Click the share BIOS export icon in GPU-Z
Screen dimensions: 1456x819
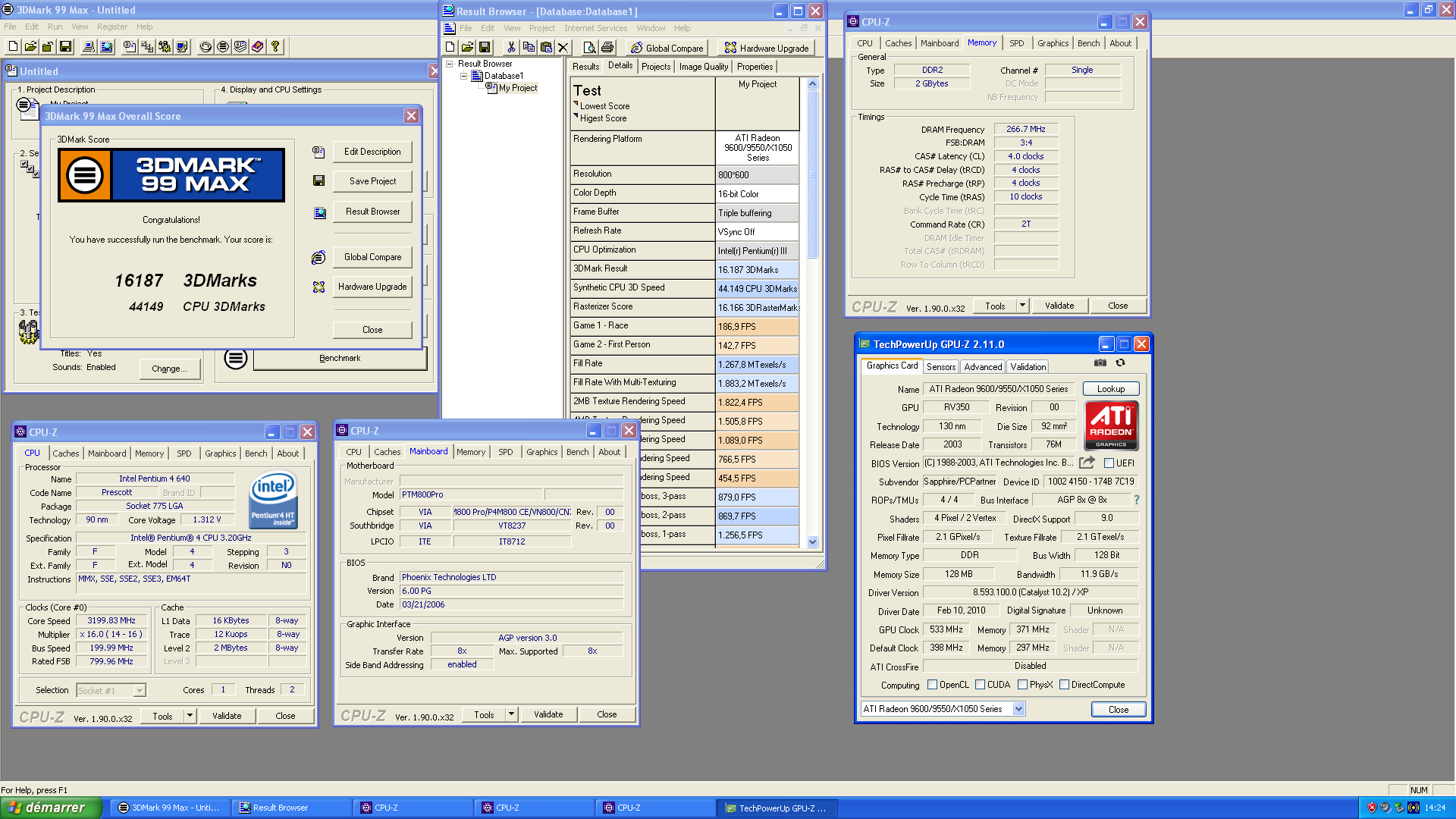[x=1087, y=462]
